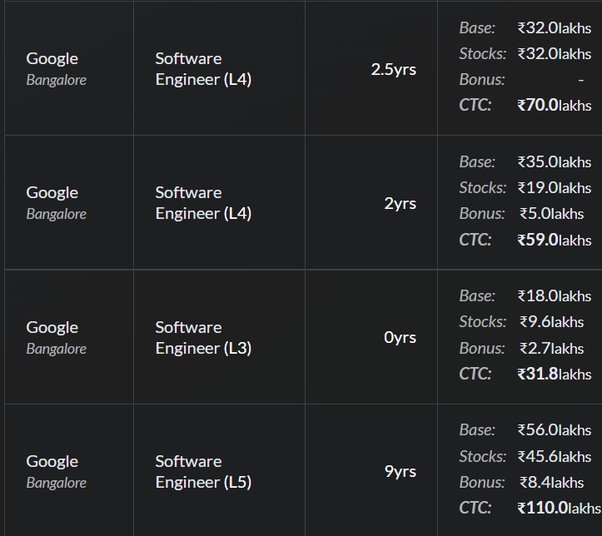The width and height of the screenshot is (602, 536).
Task: Click the Stocks: label beside ₹9.6lakhs
Action: (x=483, y=322)
